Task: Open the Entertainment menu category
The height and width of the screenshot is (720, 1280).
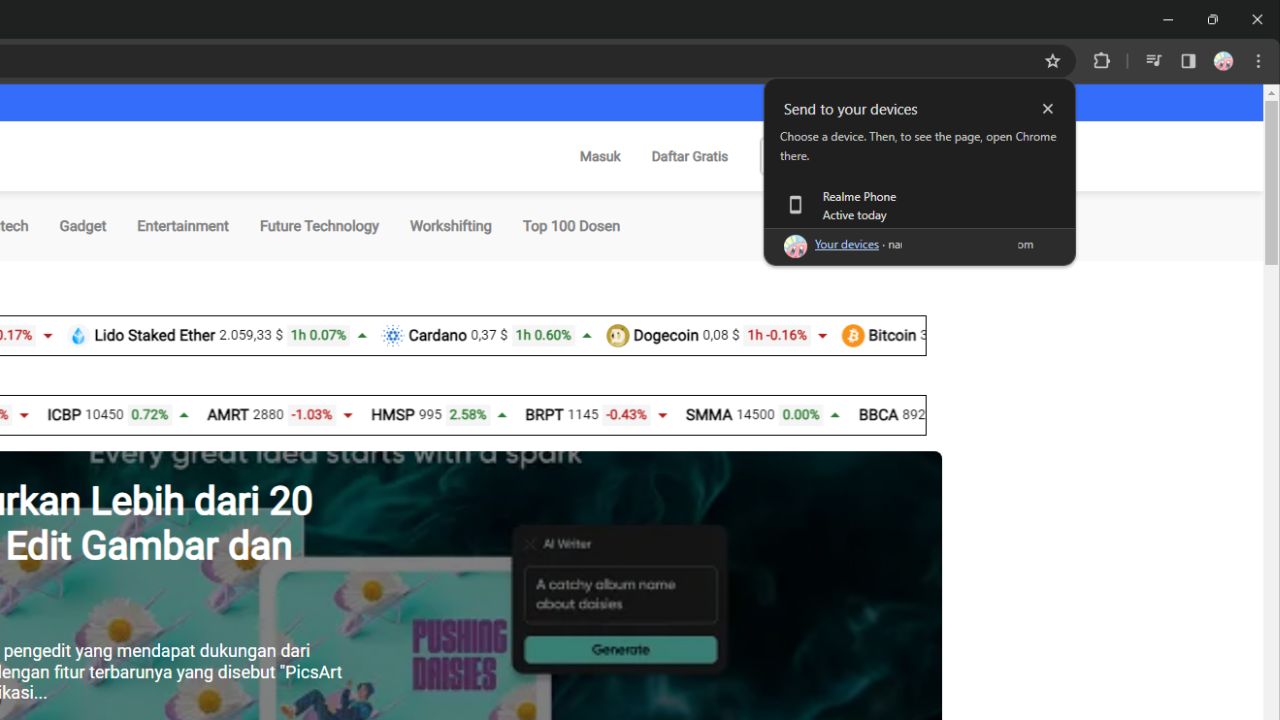Action: tap(183, 226)
